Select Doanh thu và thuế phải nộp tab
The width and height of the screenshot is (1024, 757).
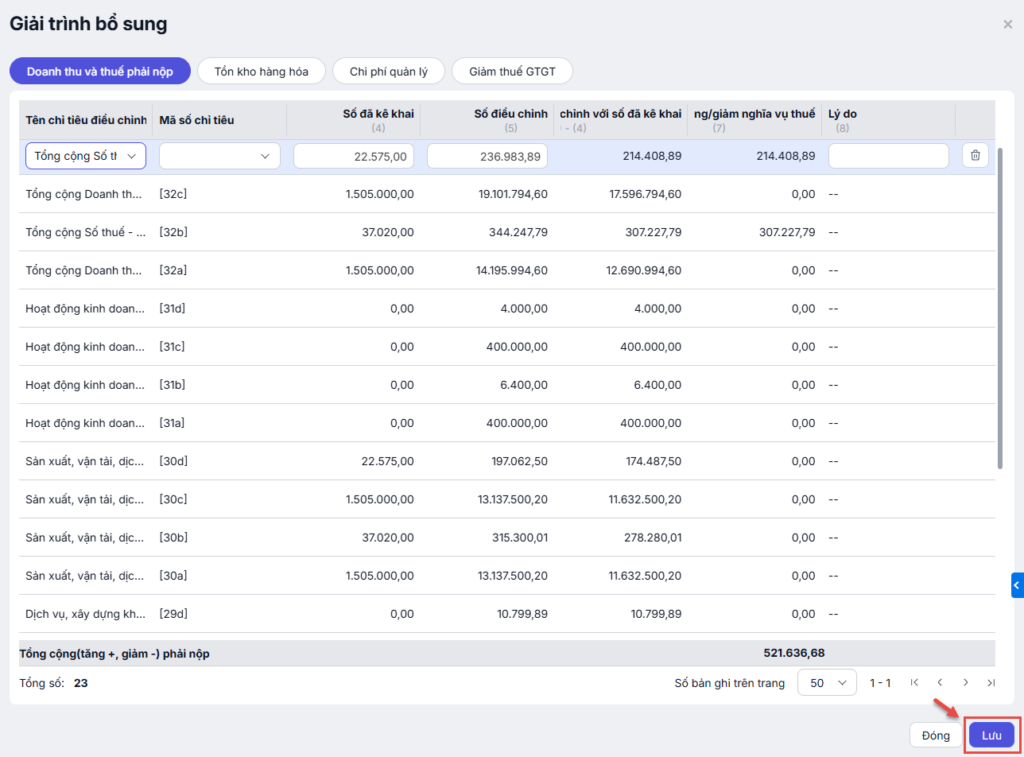(100, 71)
